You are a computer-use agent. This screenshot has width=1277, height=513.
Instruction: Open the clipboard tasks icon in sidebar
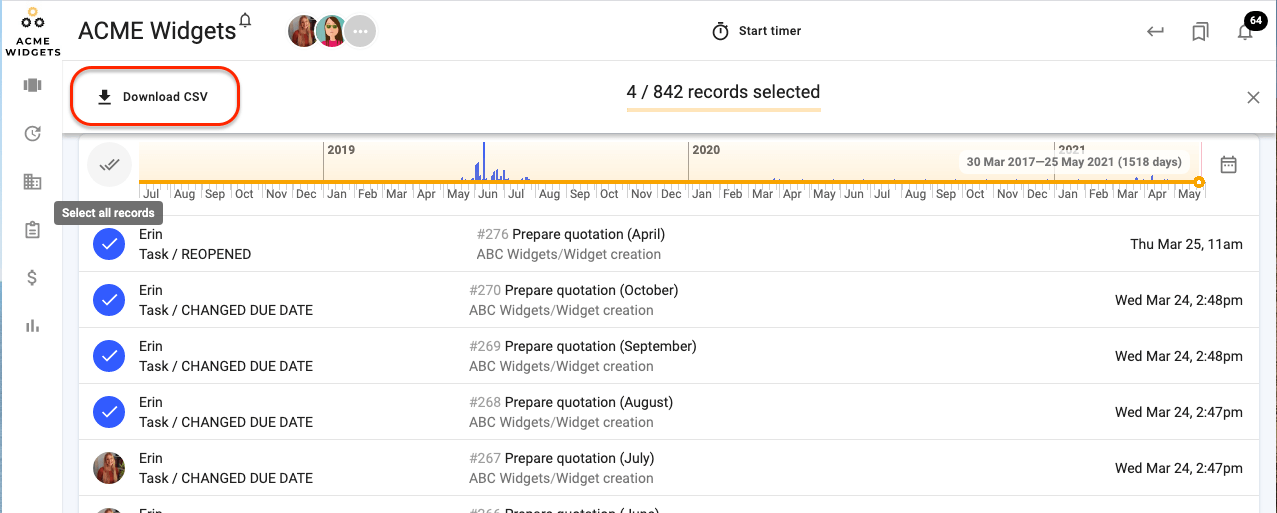click(x=32, y=230)
